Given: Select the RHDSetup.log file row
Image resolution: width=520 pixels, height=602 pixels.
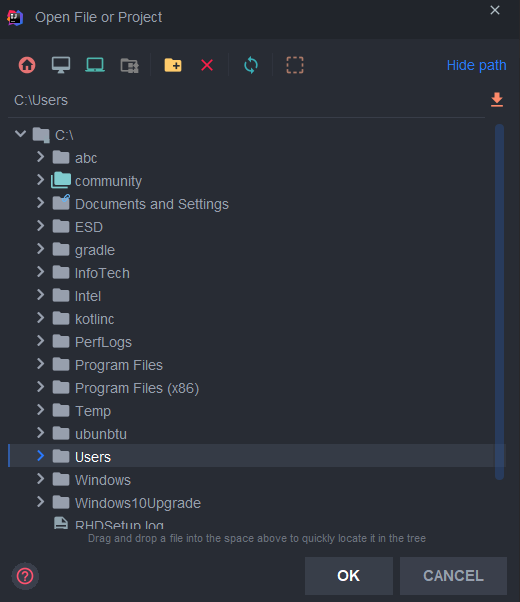Looking at the screenshot, I should [257, 523].
